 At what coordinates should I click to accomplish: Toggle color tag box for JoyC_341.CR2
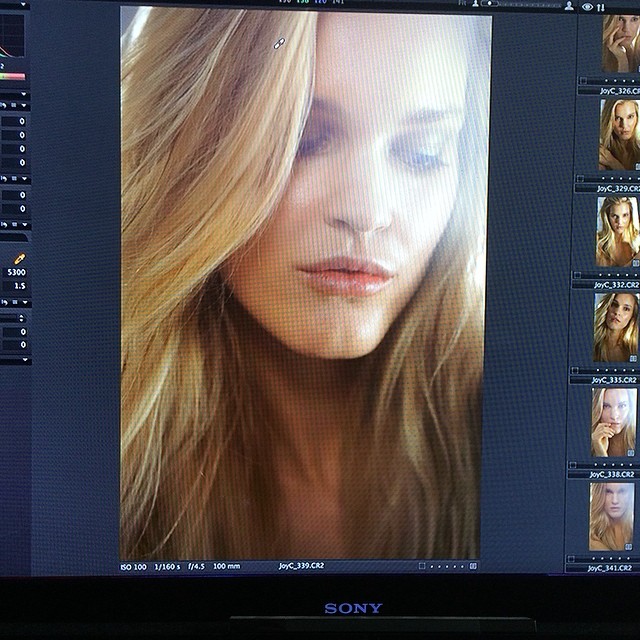(x=571, y=558)
